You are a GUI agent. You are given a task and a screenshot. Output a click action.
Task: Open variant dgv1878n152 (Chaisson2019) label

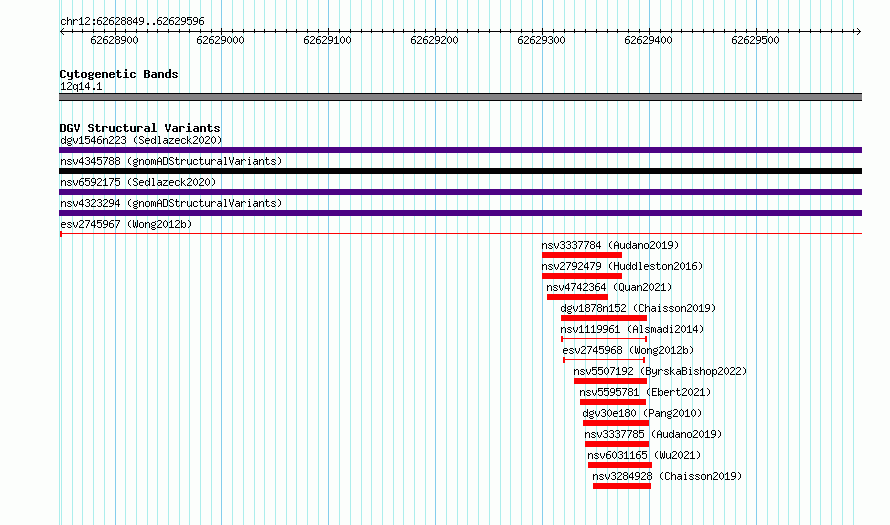[x=638, y=308]
